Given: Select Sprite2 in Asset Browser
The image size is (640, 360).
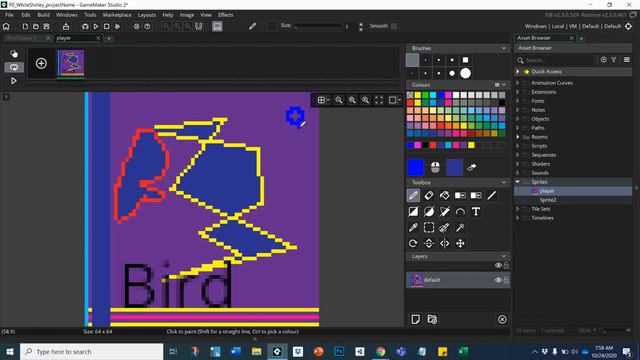Looking at the screenshot, I should pos(548,200).
